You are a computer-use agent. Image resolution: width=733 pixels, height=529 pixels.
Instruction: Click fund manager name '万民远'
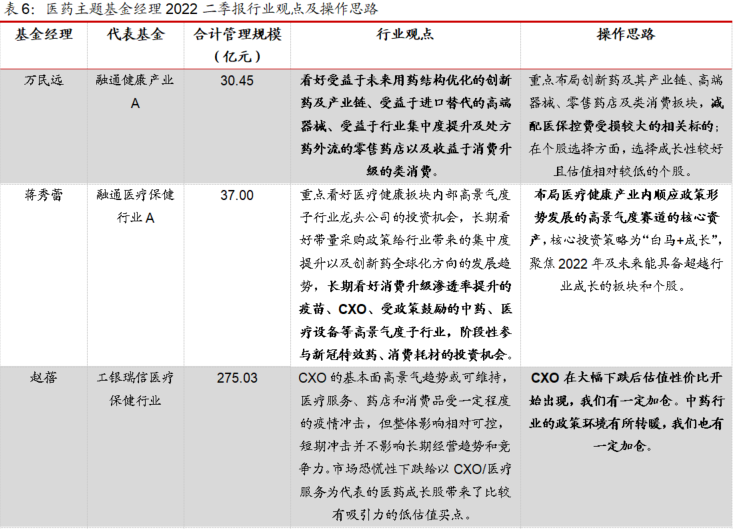coord(43,80)
